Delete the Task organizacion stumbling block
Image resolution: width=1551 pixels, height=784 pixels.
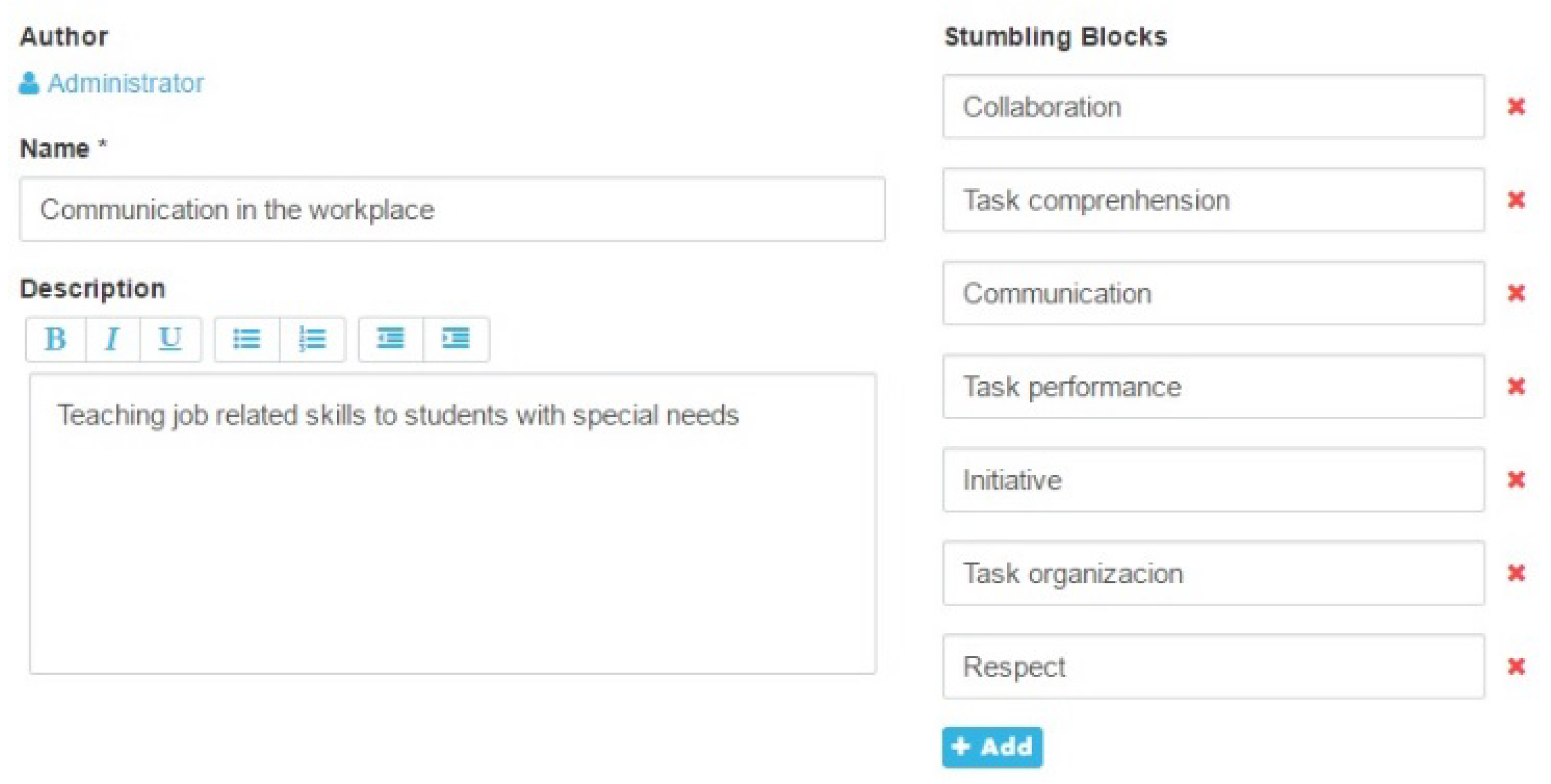point(1516,573)
